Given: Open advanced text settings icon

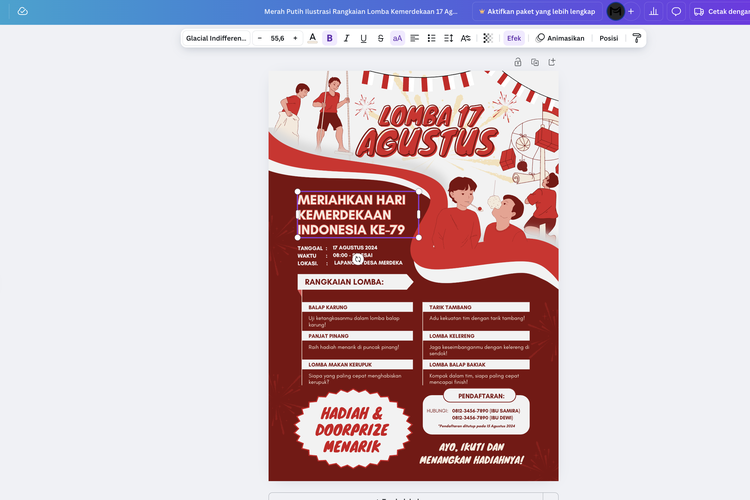Looking at the screenshot, I should point(465,38).
